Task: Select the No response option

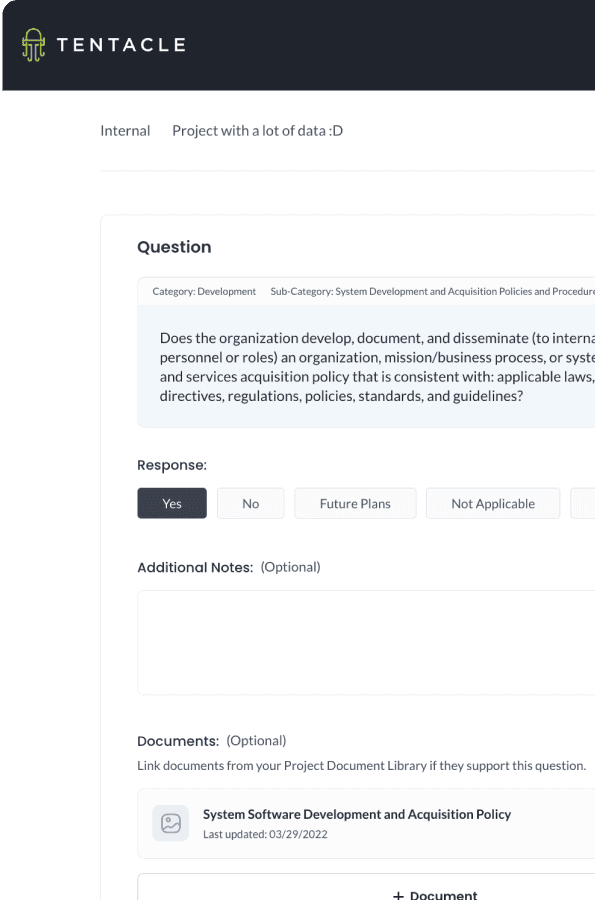Action: (250, 503)
